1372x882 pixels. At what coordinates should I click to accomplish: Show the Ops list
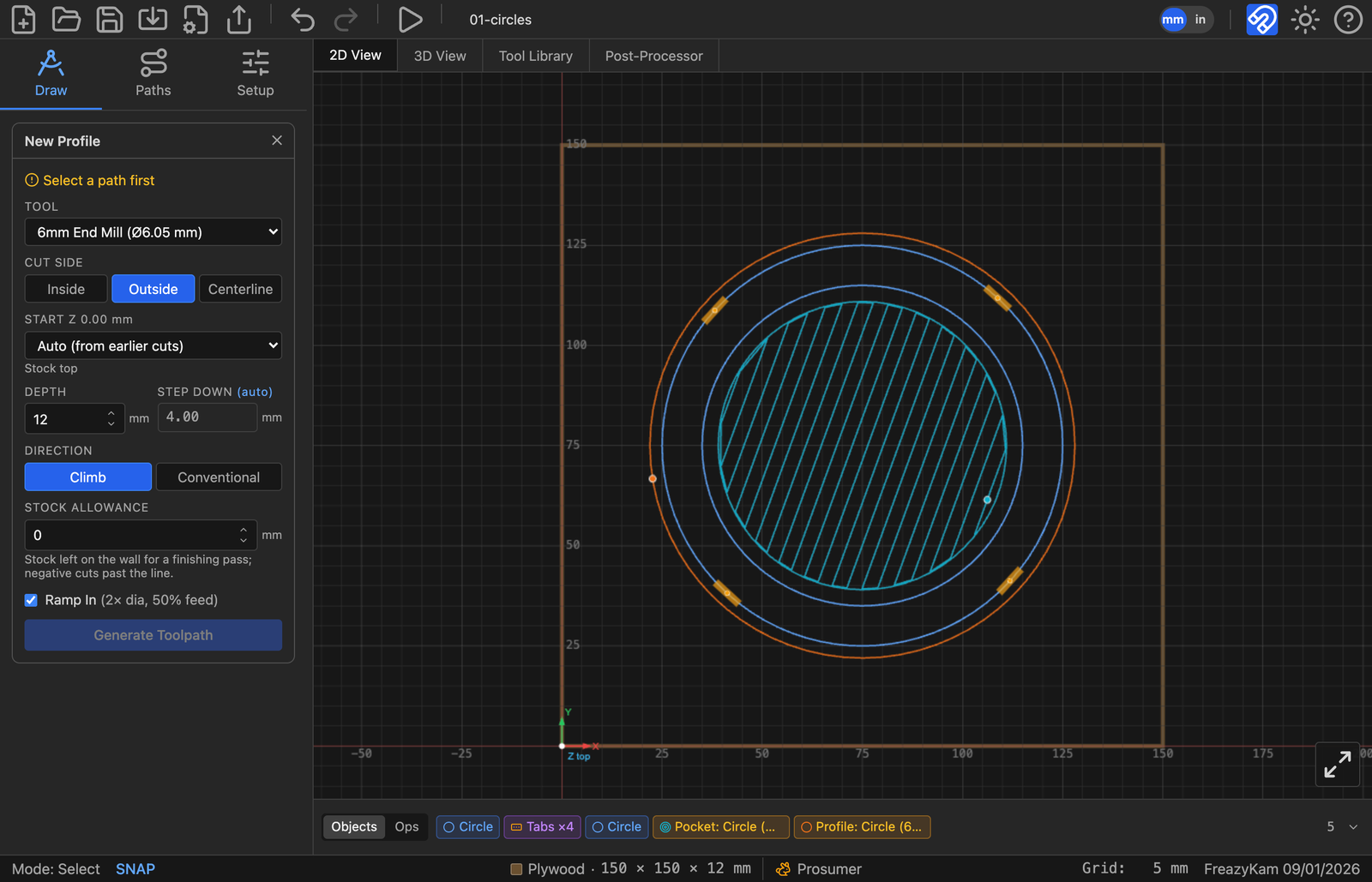[x=406, y=826]
